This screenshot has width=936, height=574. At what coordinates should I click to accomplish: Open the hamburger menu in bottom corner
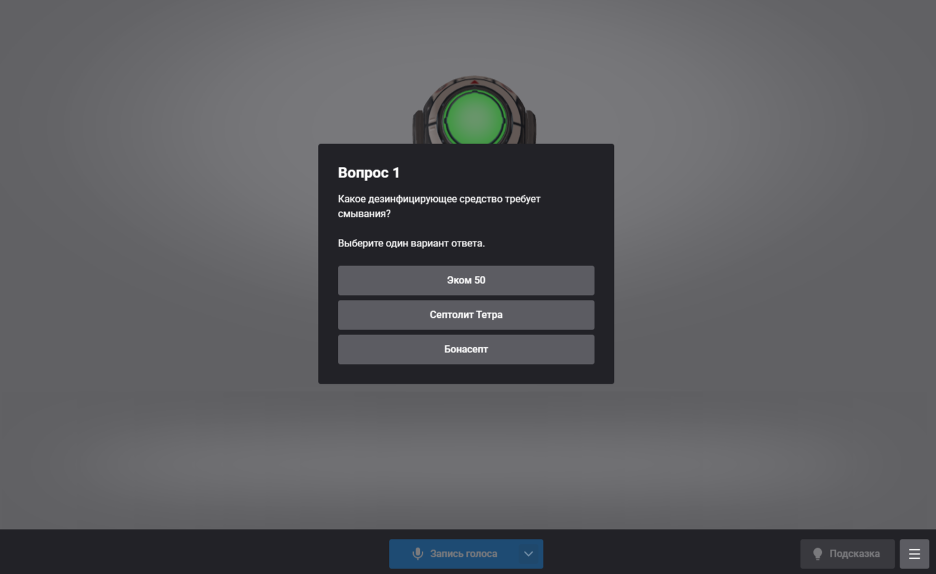coord(914,554)
